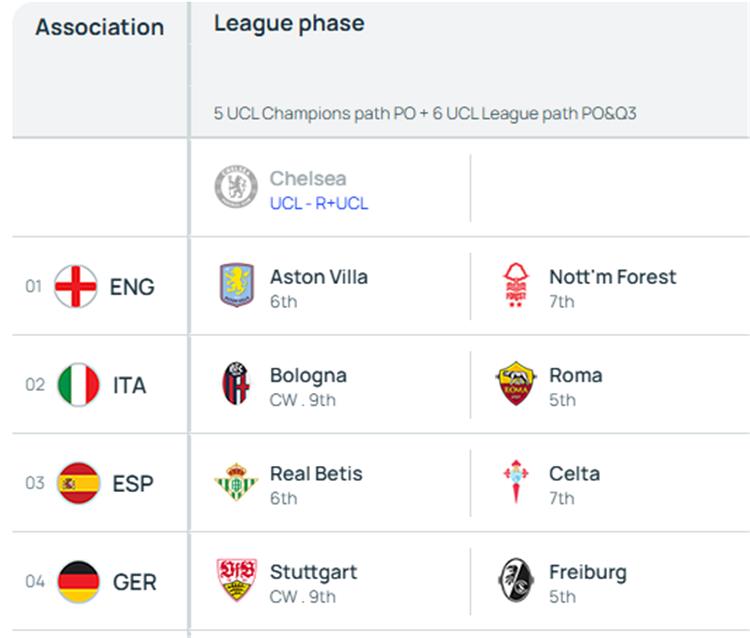This screenshot has height=638, width=750.
Task: Click the League phase column header
Action: coord(288,24)
